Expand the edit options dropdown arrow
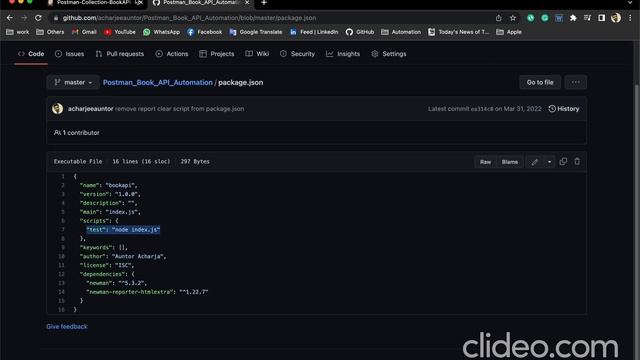Screen dimensions: 640x360 click(x=549, y=162)
